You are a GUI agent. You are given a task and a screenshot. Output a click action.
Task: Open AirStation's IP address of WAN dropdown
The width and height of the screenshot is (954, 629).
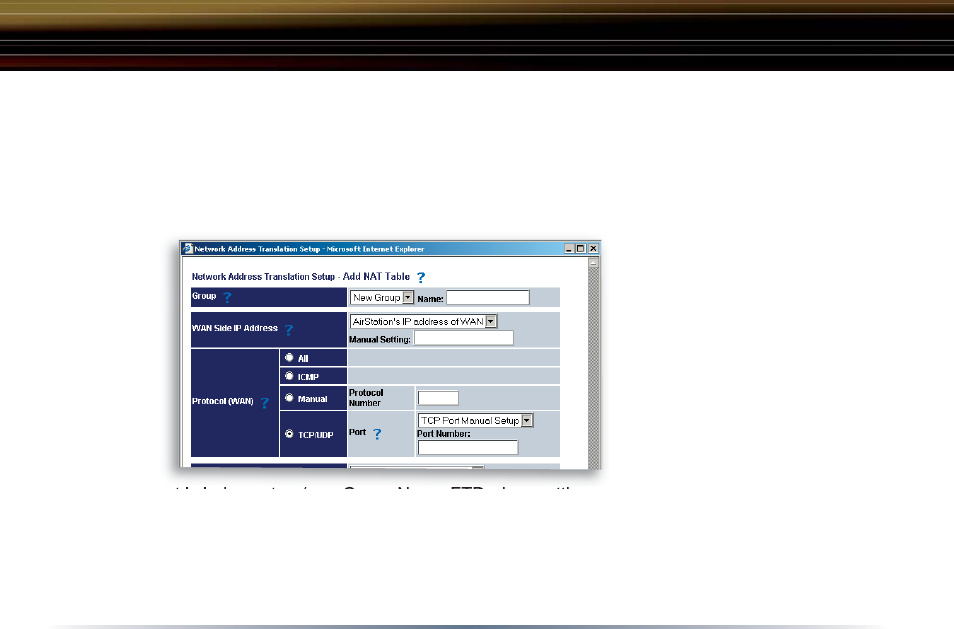(x=423, y=321)
